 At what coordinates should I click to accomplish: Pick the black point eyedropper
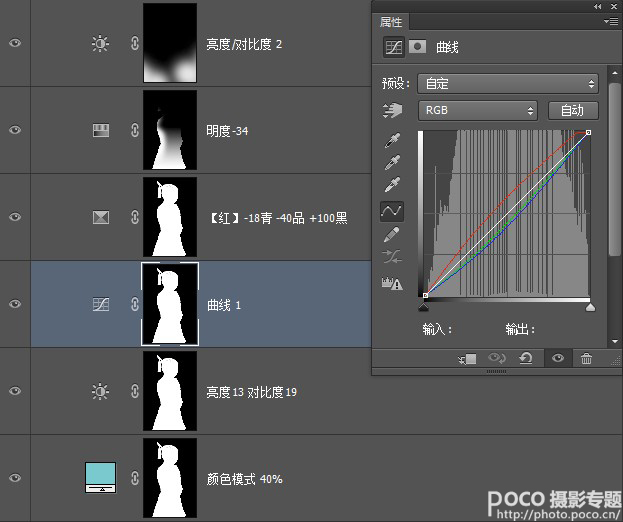pos(393,140)
